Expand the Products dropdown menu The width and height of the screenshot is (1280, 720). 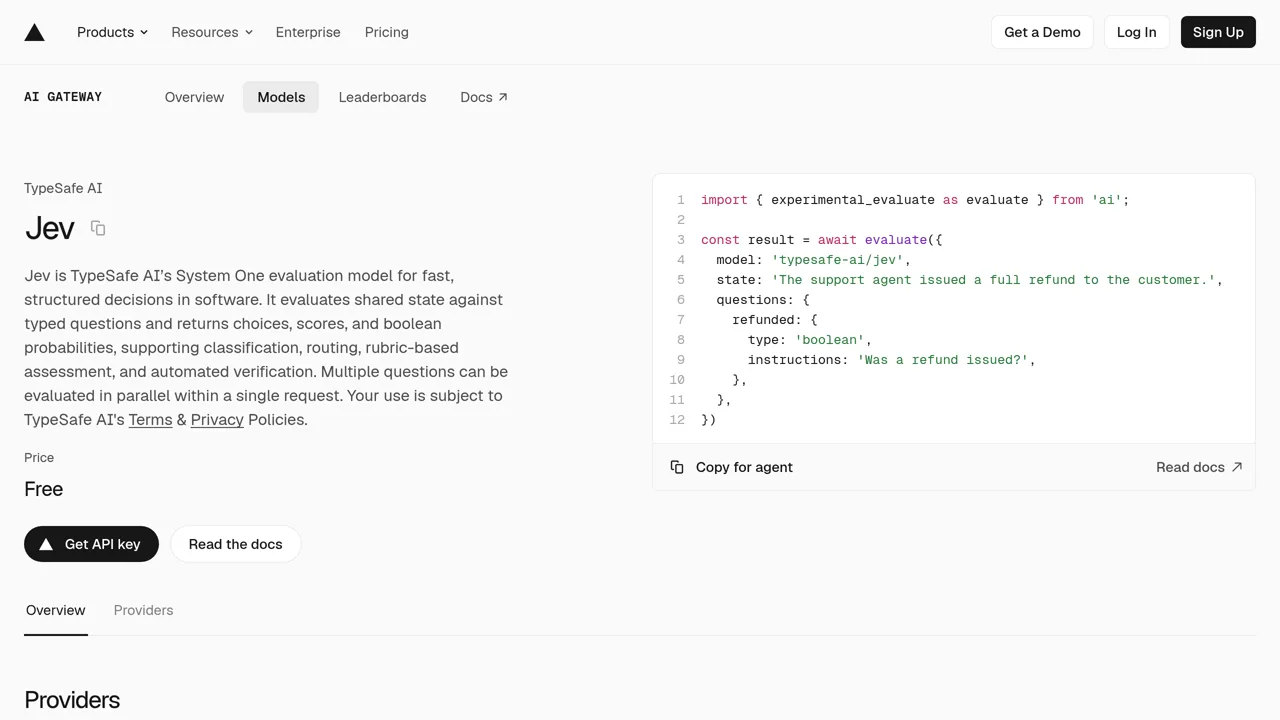pyautogui.click(x=112, y=32)
